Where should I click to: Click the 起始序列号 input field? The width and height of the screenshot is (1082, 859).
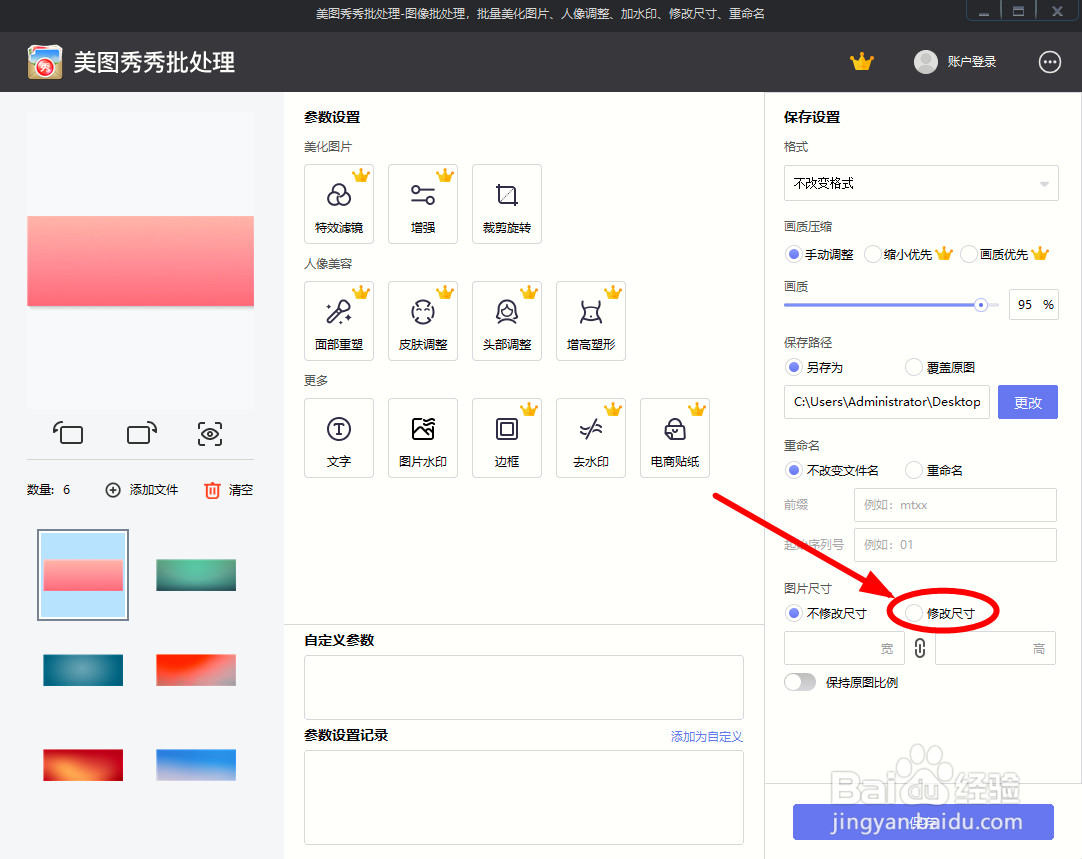[x=955, y=544]
